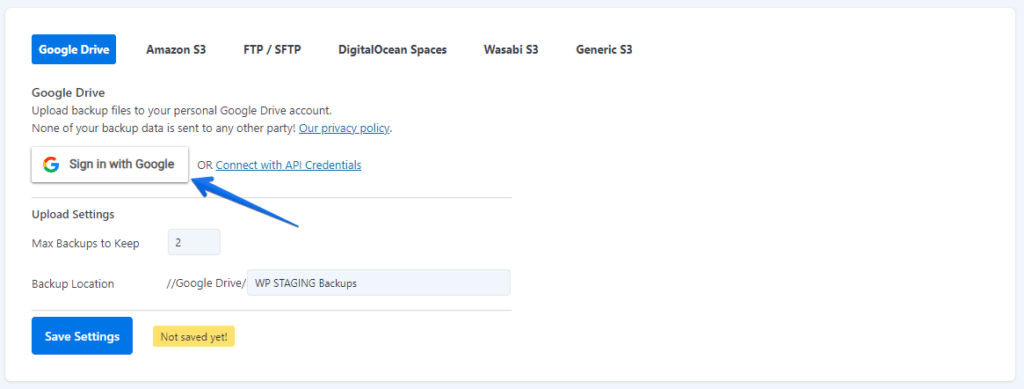Click the Sign in with Google button
The image size is (1024, 389).
pyautogui.click(x=110, y=164)
